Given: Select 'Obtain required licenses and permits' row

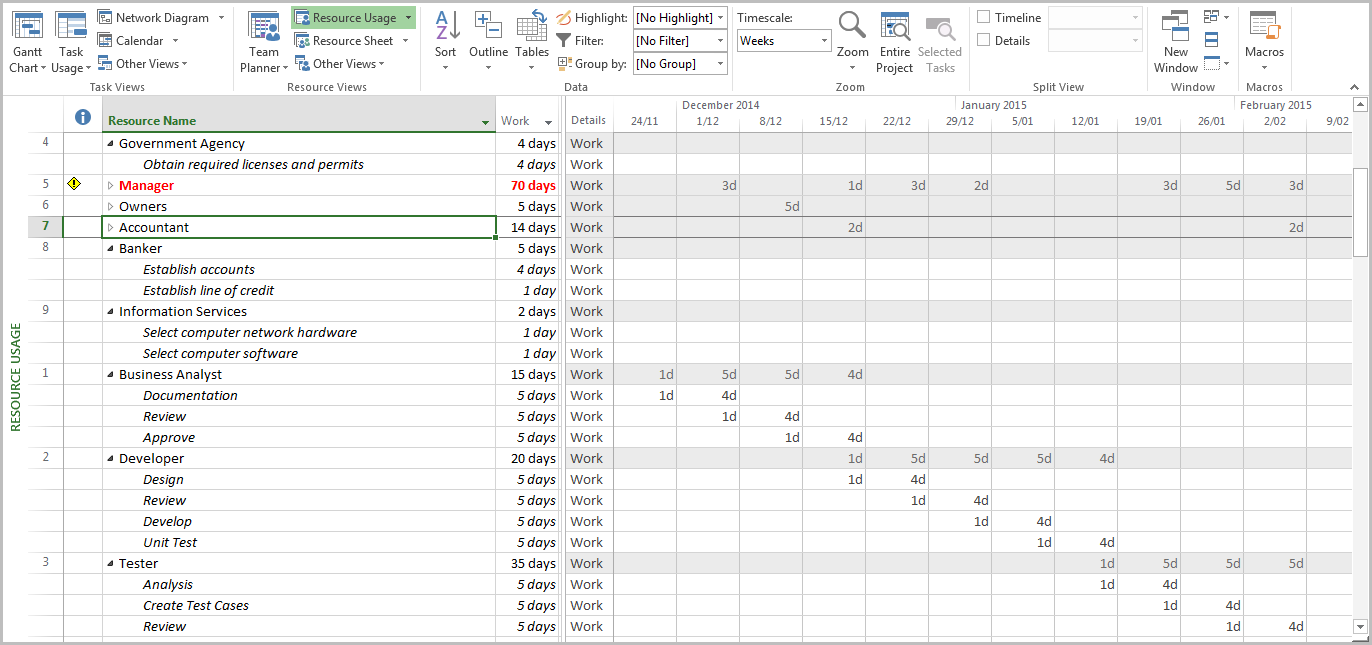Looking at the screenshot, I should [x=253, y=164].
